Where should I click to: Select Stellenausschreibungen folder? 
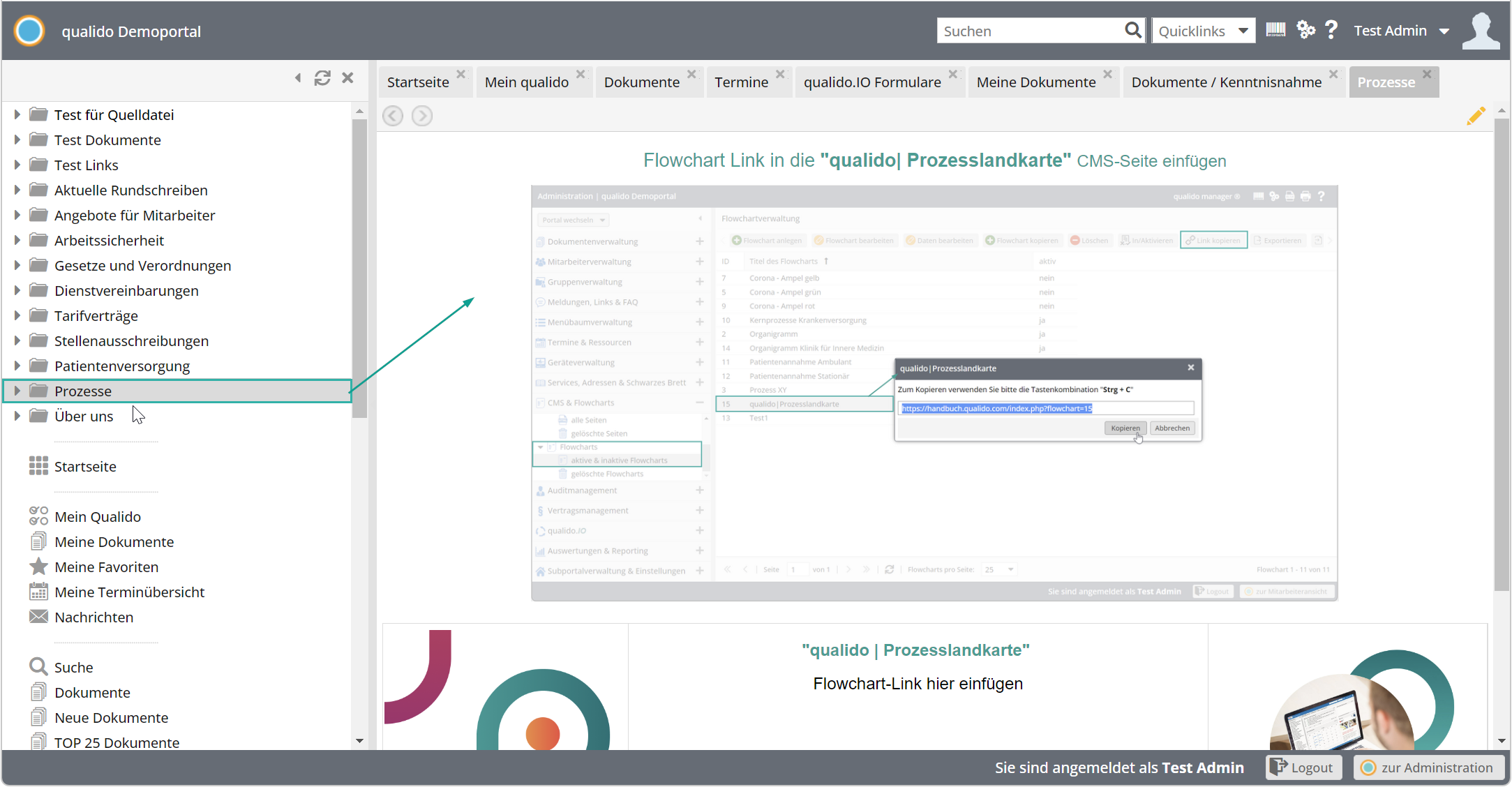pyautogui.click(x=131, y=340)
